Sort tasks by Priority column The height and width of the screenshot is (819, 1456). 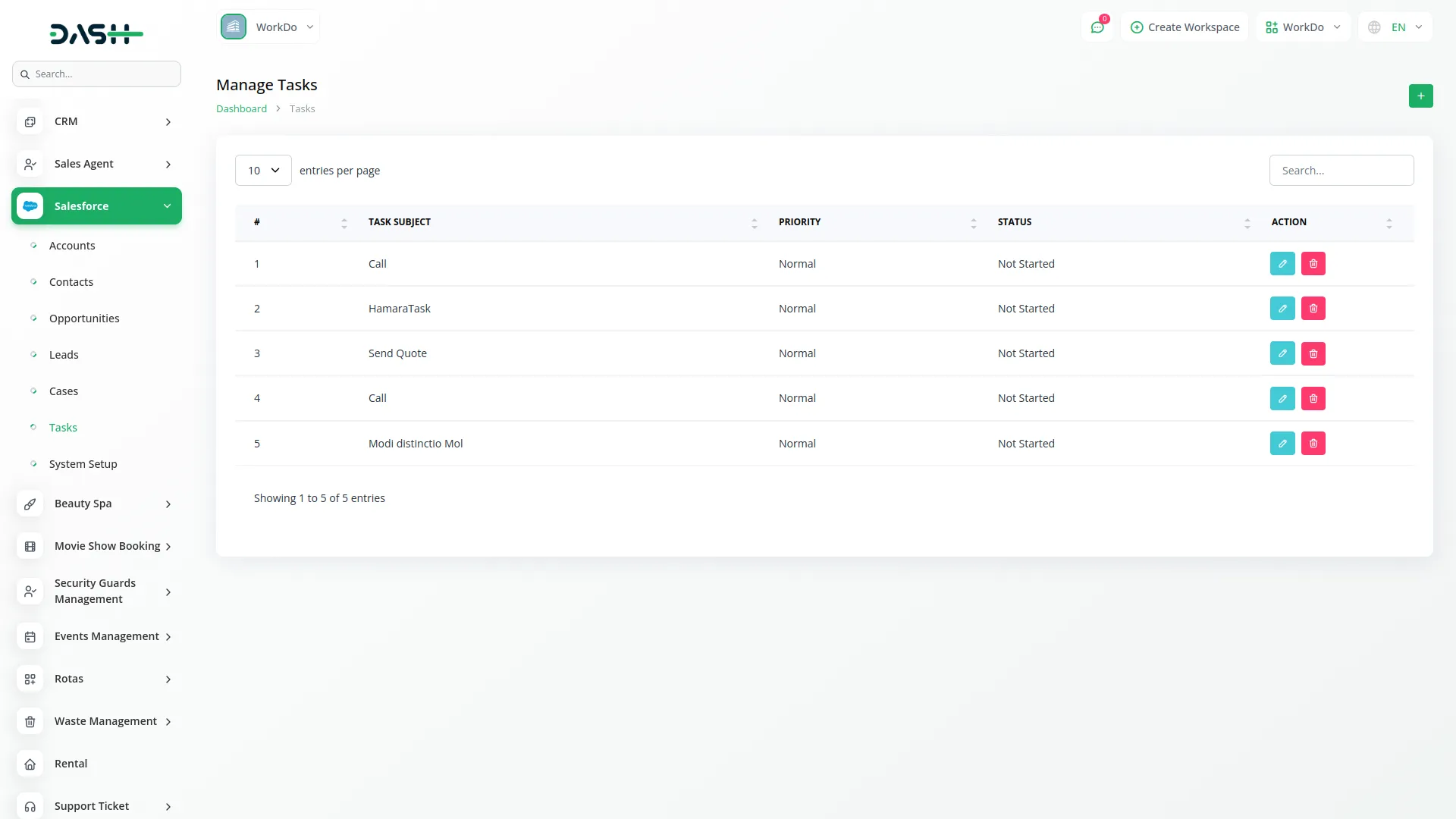point(974,222)
